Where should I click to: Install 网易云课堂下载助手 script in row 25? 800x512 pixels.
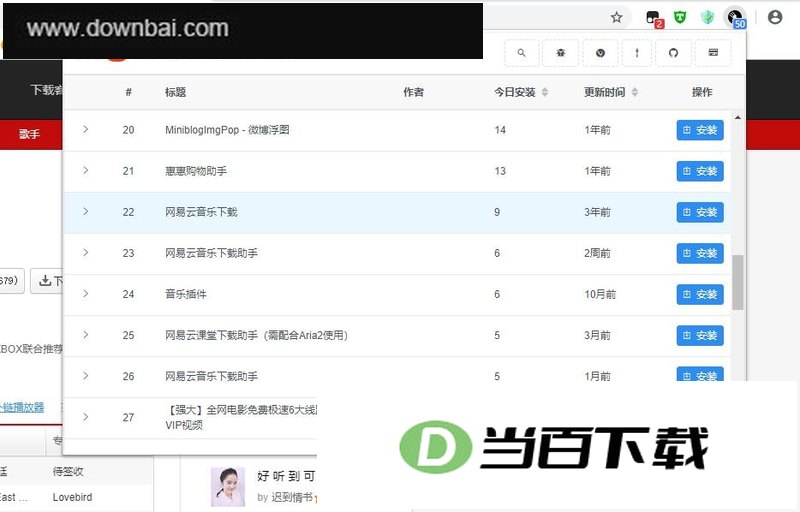coord(700,336)
